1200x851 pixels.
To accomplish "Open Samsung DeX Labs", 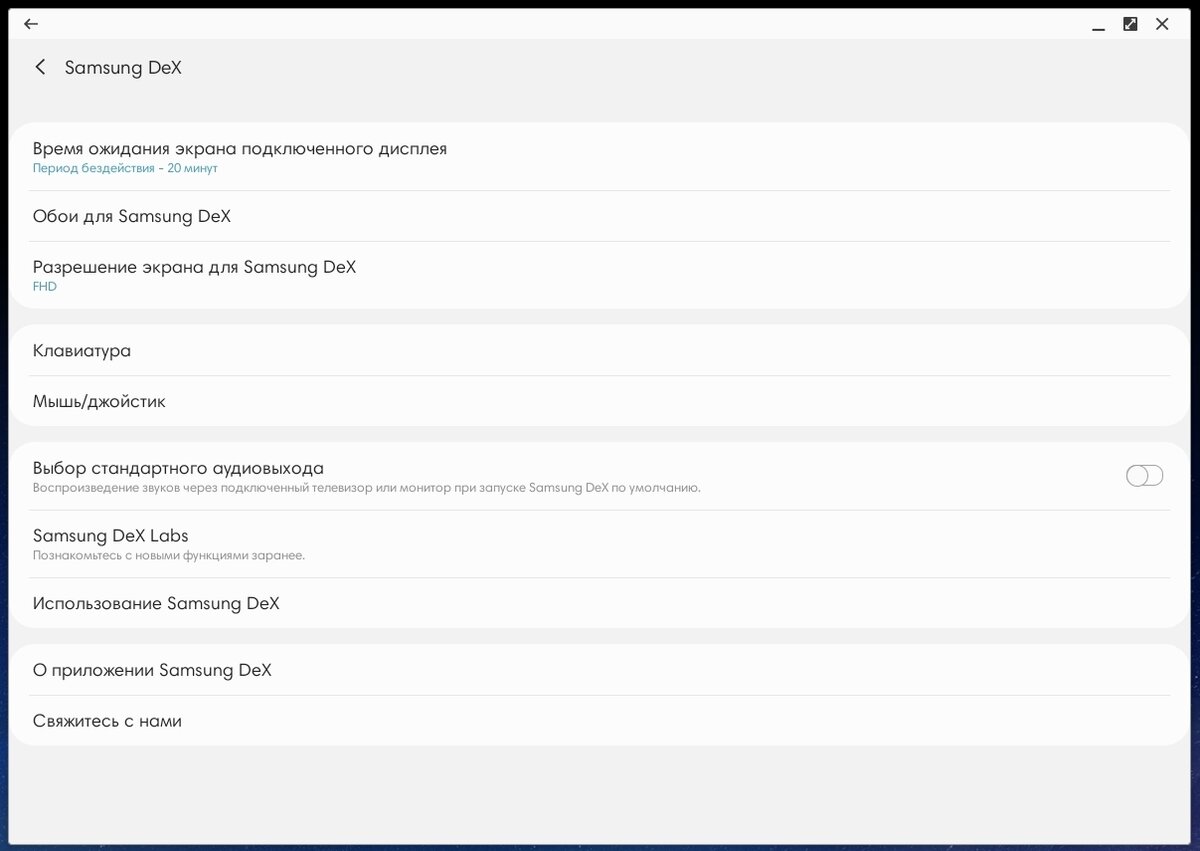I will (600, 544).
